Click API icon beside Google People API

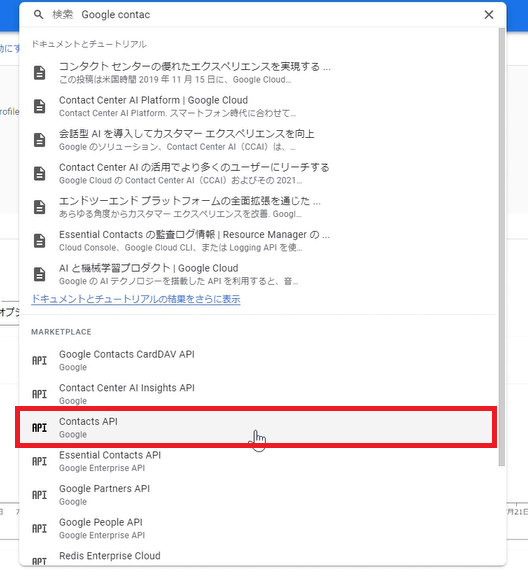(40, 529)
